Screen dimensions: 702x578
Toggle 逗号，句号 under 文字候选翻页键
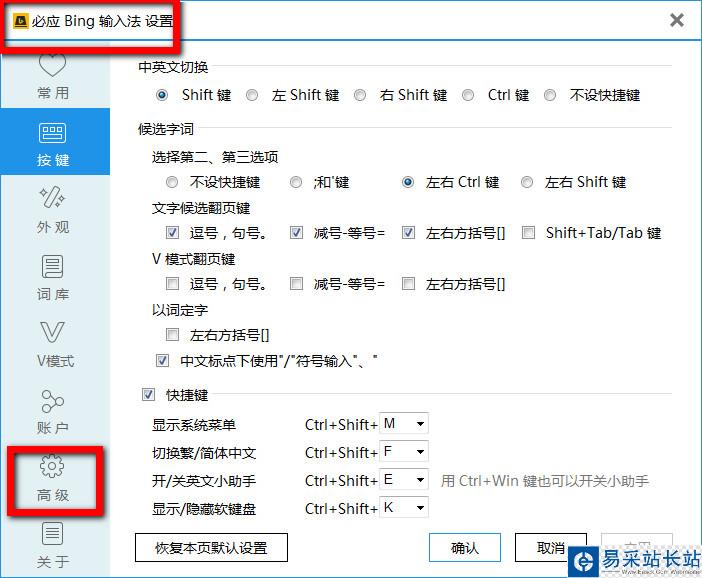[x=172, y=232]
